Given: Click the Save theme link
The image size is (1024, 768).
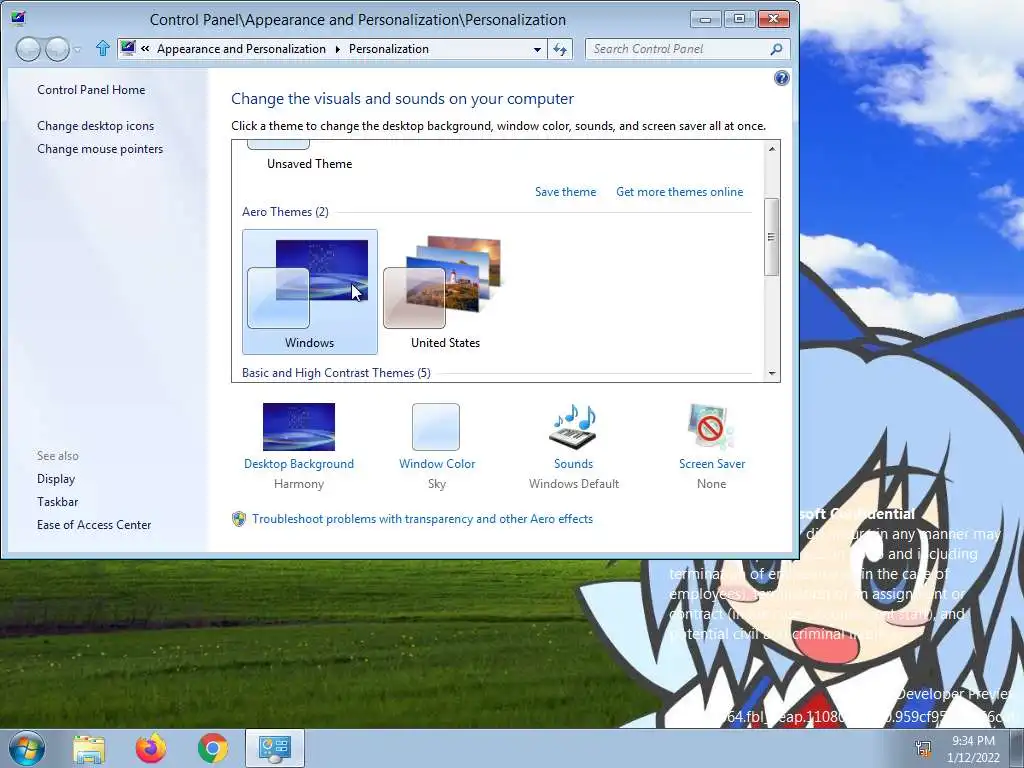Looking at the screenshot, I should coord(566,192).
